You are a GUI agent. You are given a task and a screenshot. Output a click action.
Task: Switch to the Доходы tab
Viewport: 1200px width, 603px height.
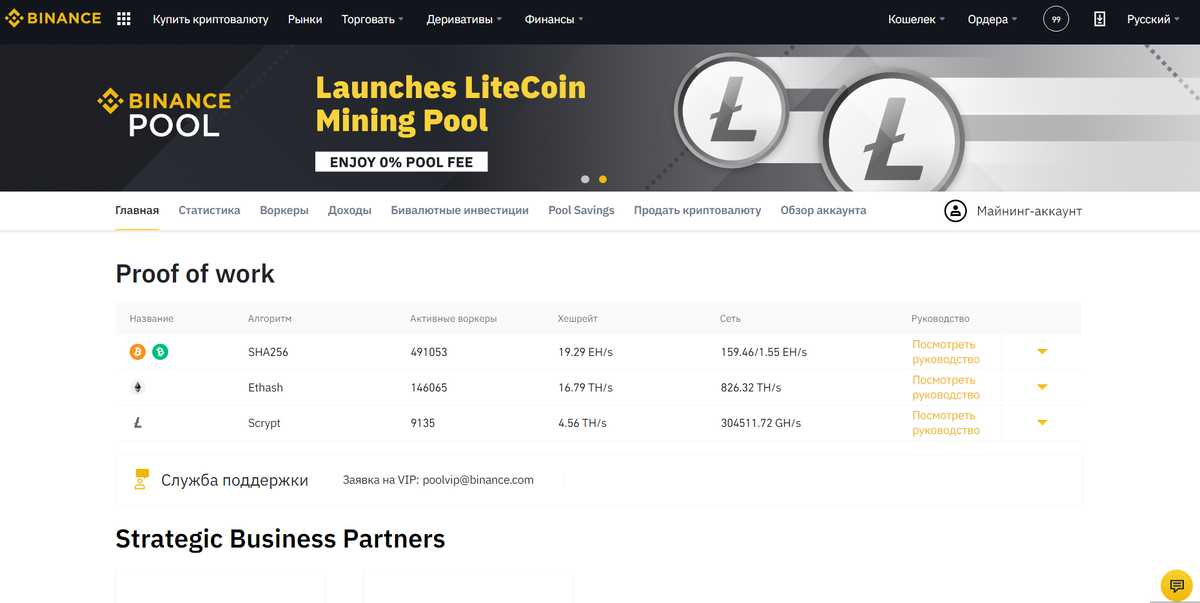click(x=350, y=210)
